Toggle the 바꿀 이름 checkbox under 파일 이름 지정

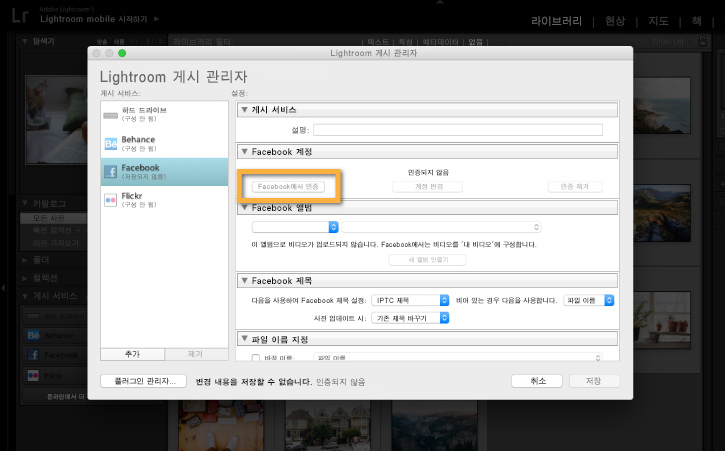(x=256, y=357)
